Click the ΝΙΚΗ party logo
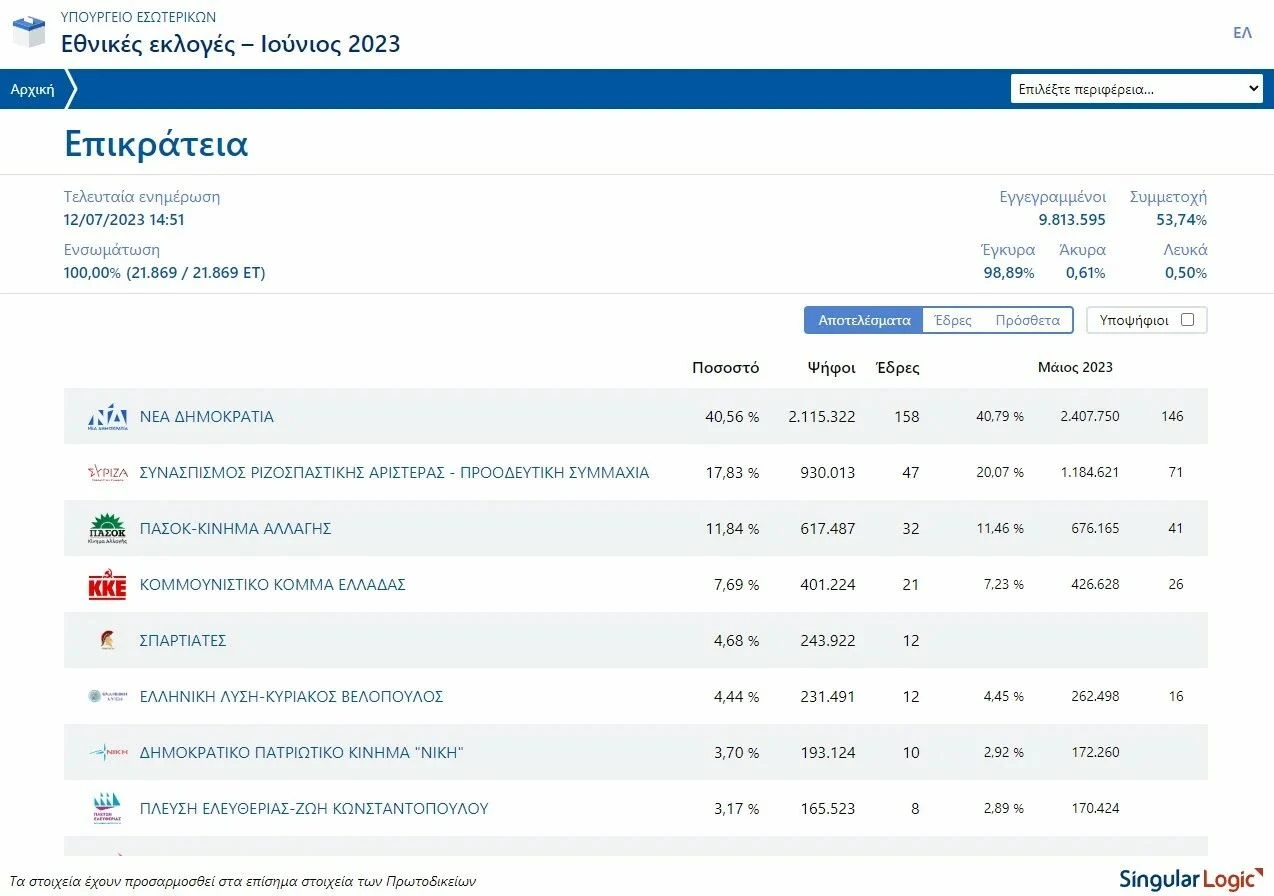Viewport: 1274px width, 896px height. tap(107, 753)
